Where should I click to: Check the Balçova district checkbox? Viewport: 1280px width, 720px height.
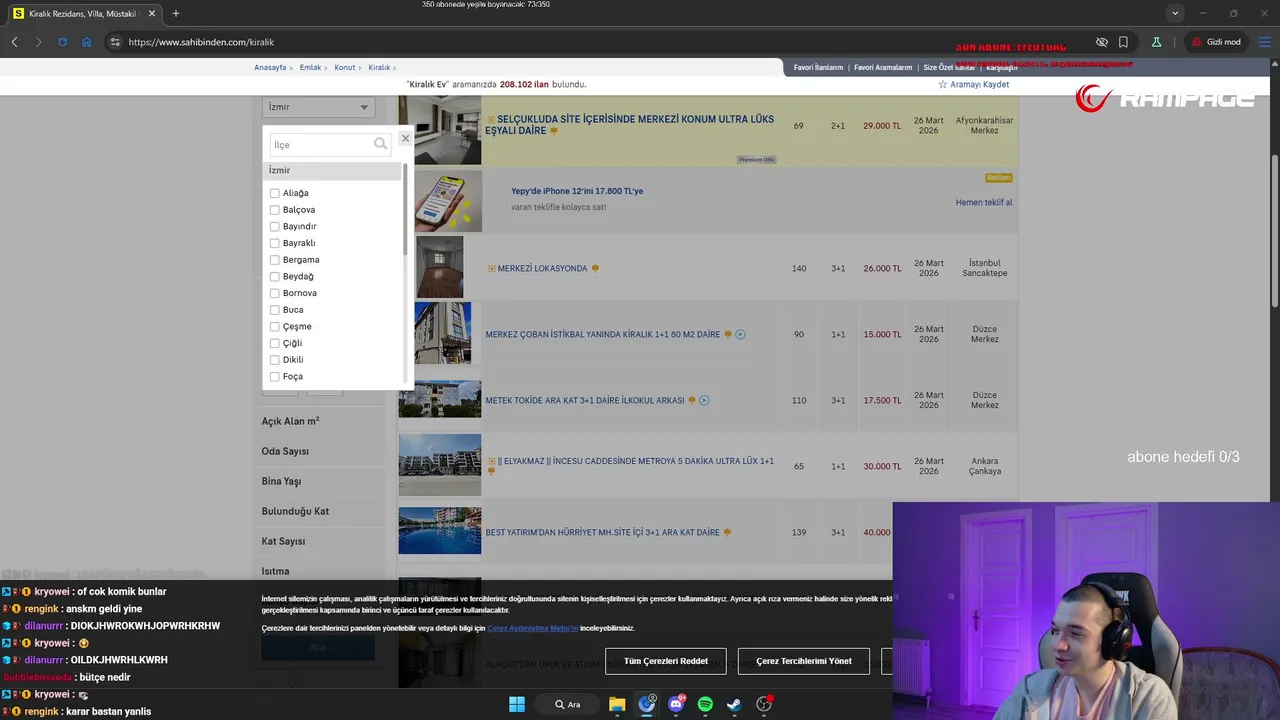275,210
